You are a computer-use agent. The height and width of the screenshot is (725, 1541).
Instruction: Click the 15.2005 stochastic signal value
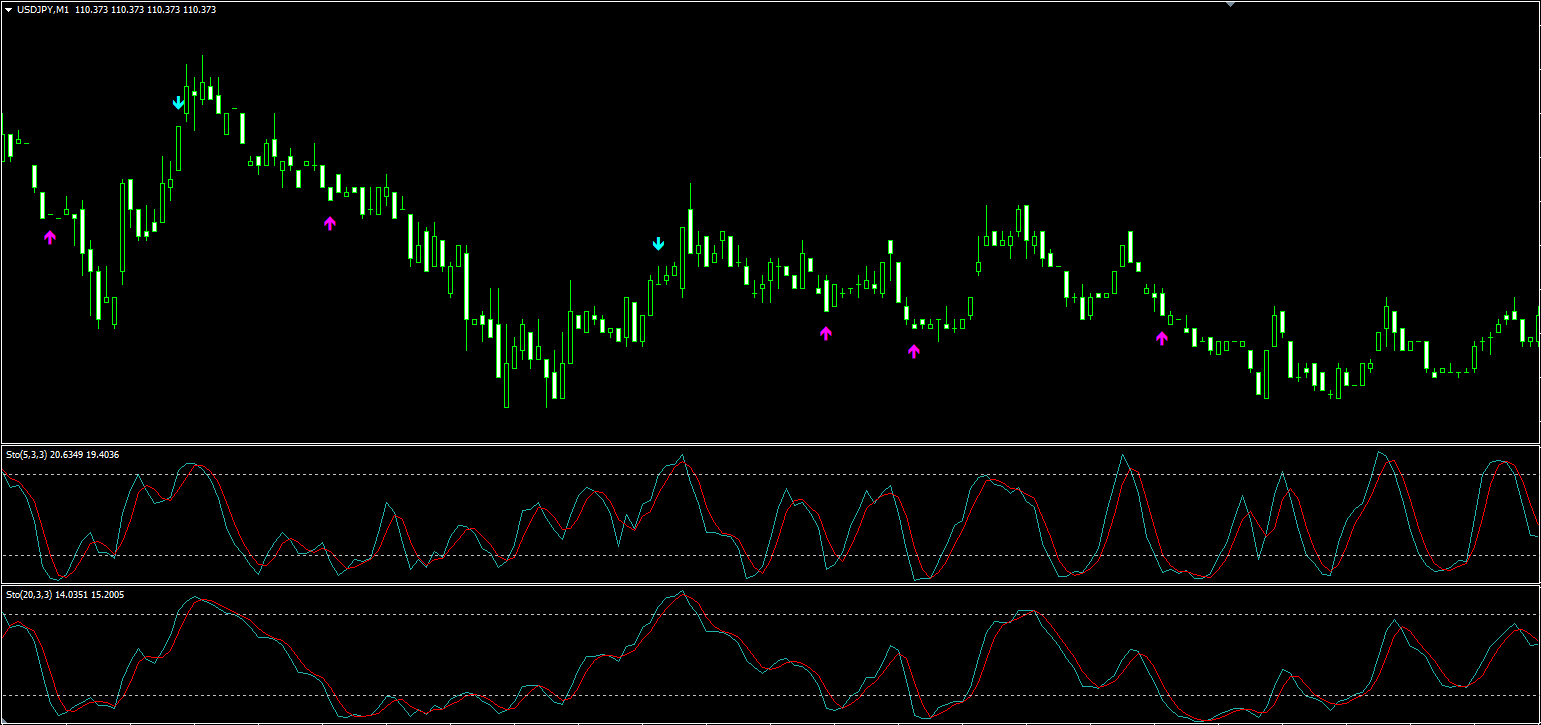pyautogui.click(x=108, y=595)
